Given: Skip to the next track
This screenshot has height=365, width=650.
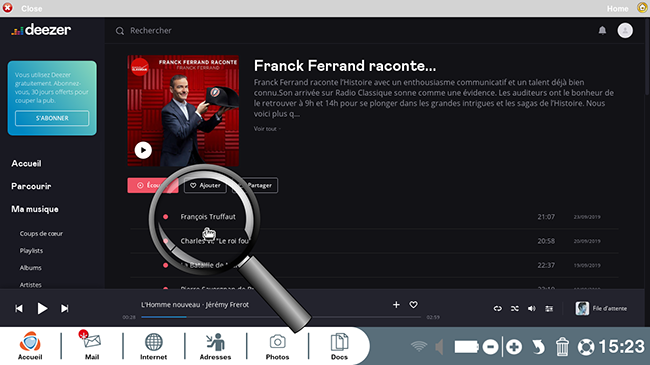Looking at the screenshot, I should pyautogui.click(x=64, y=308).
